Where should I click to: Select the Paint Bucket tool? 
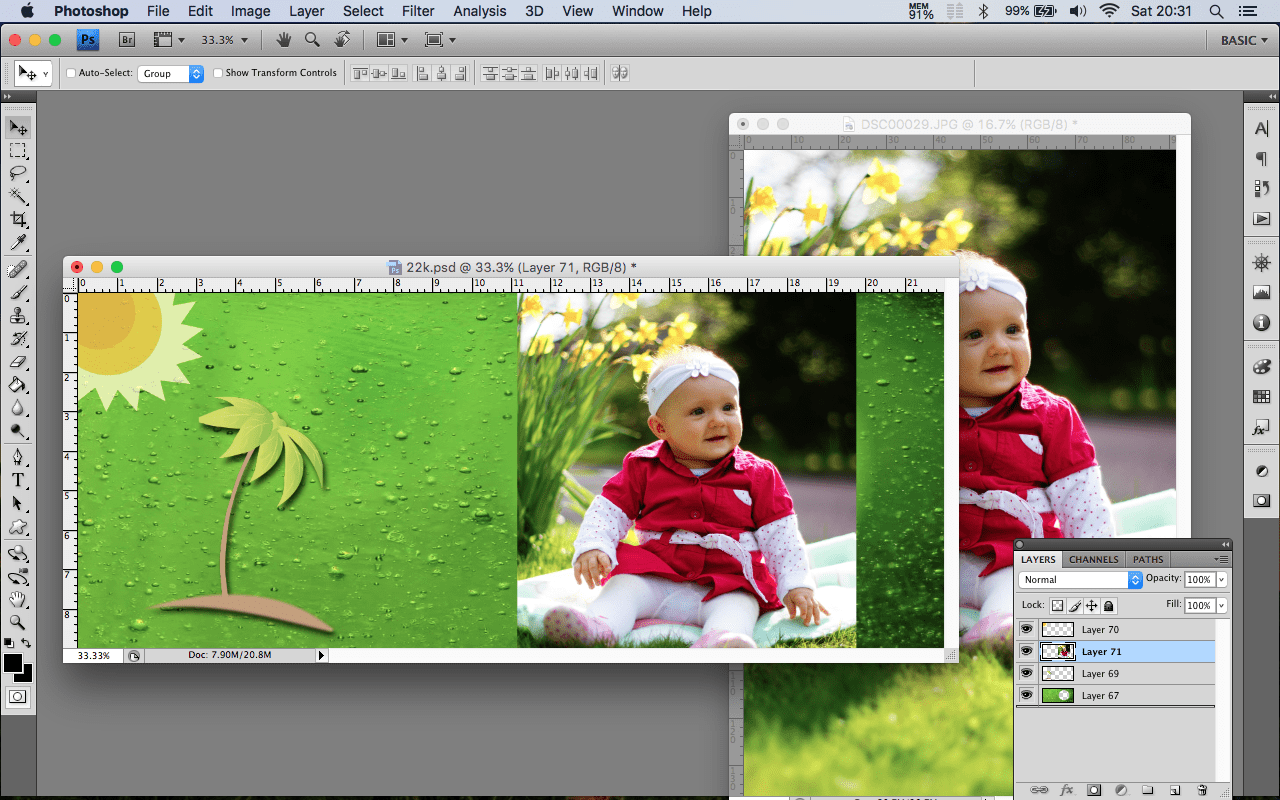[18, 385]
